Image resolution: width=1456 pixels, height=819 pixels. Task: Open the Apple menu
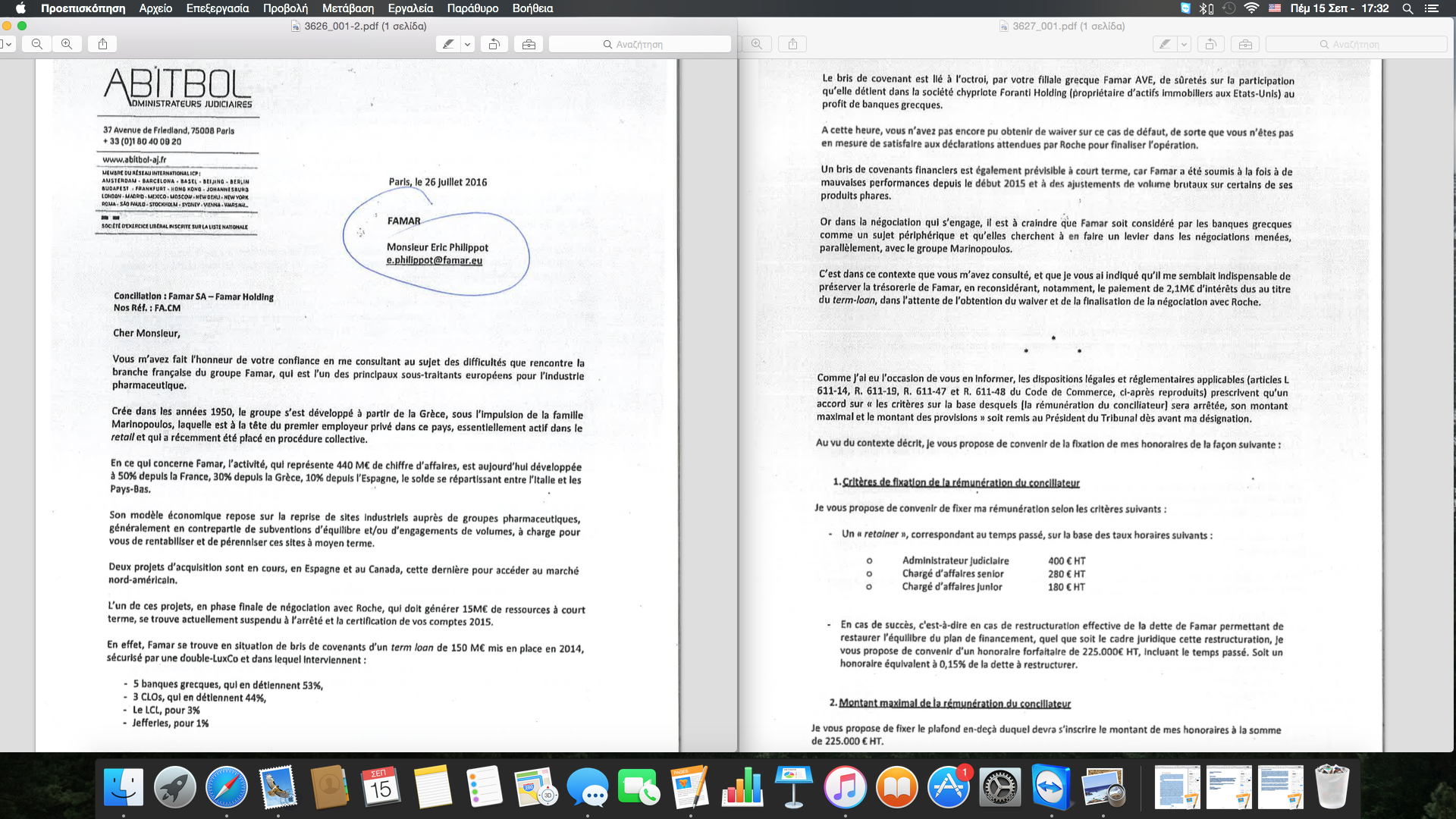[x=20, y=8]
